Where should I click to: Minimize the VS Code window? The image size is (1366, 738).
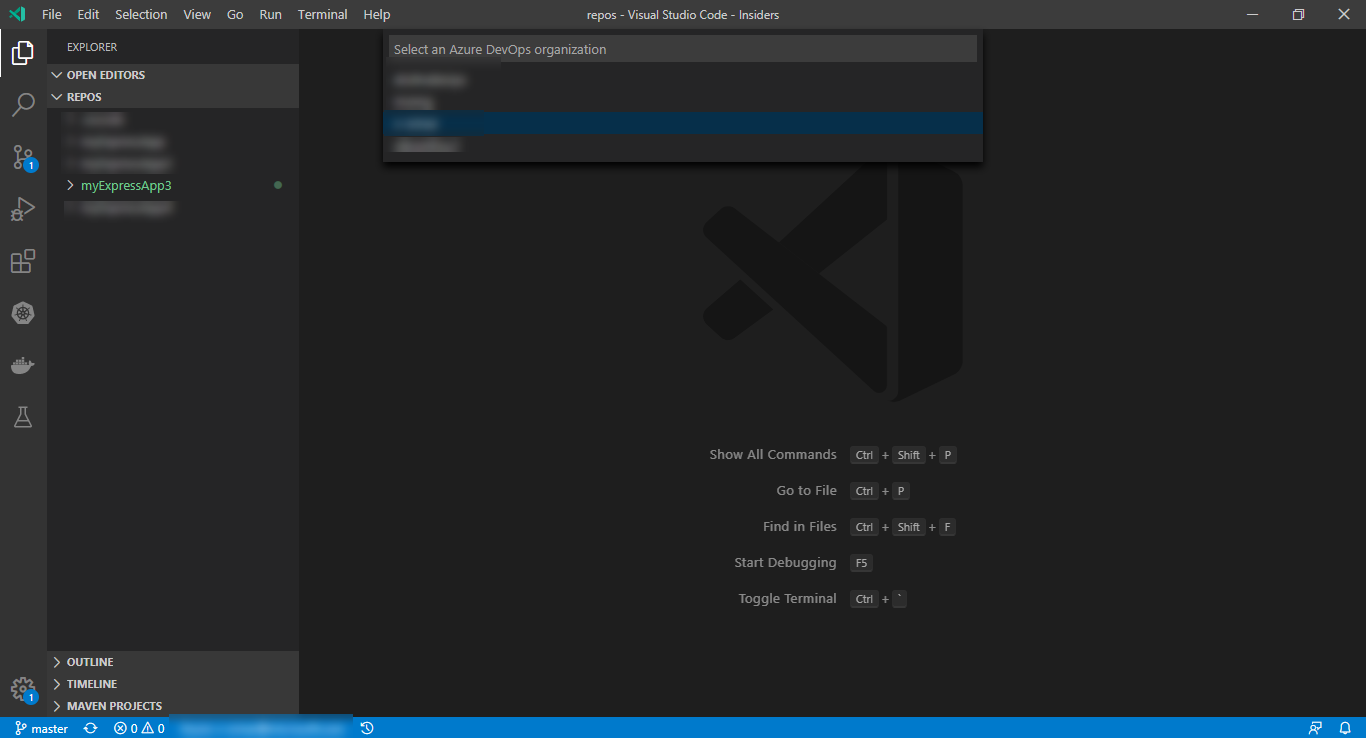[1252, 14]
